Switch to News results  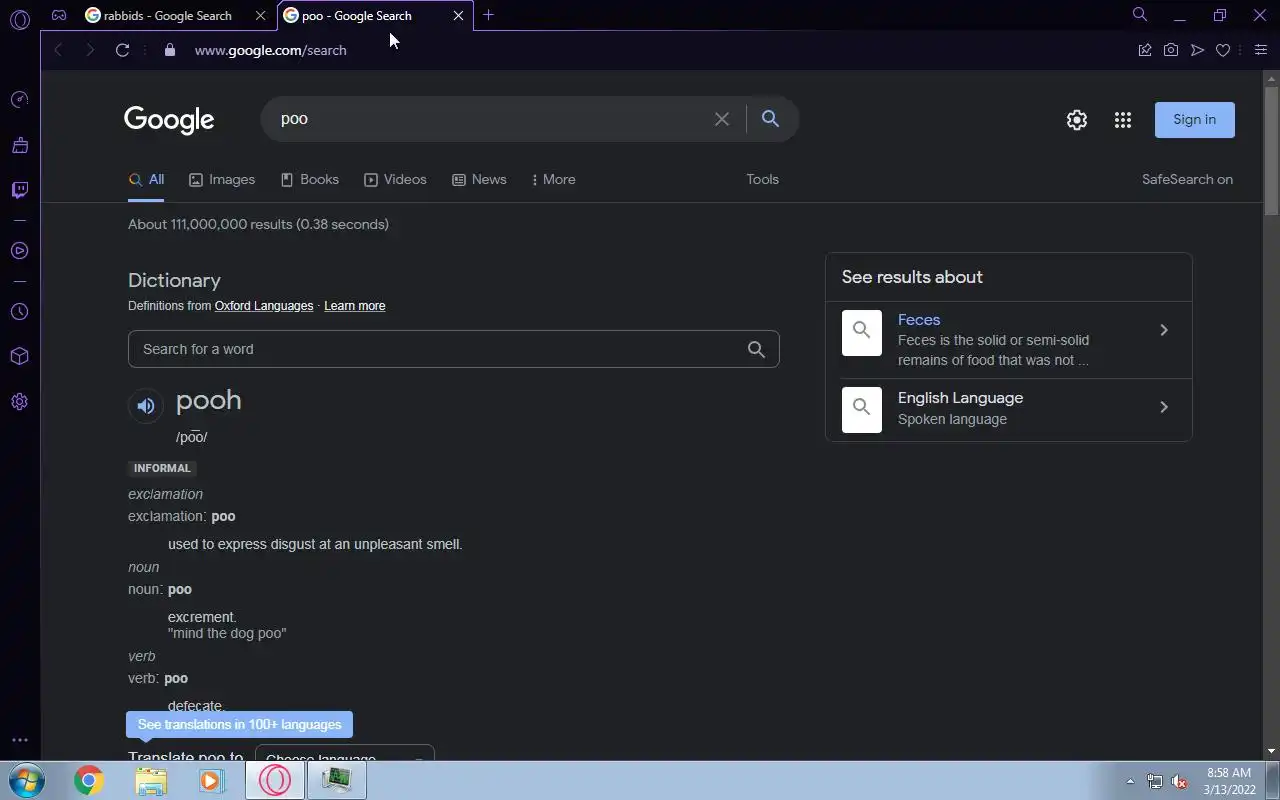pos(479,180)
